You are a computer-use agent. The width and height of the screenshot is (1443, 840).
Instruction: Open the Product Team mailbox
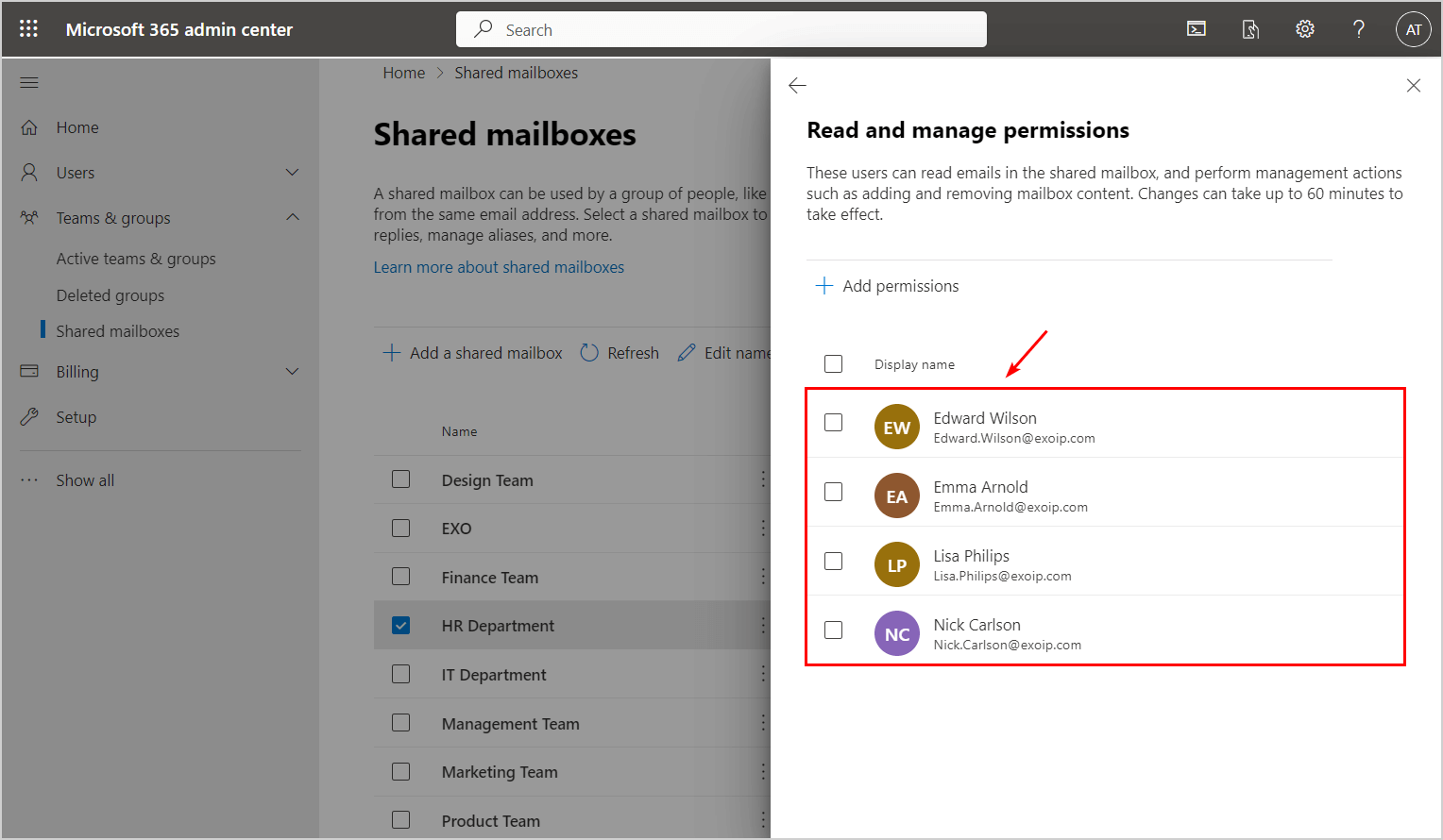[x=491, y=821]
